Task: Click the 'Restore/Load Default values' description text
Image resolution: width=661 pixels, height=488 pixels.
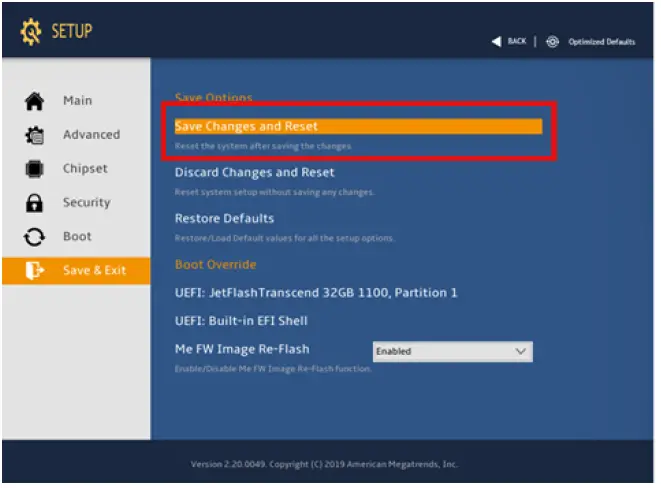Action: click(285, 239)
